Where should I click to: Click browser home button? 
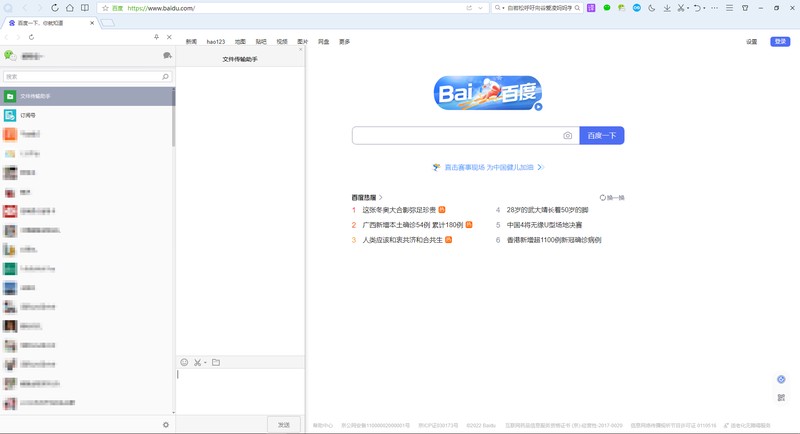coord(69,7)
